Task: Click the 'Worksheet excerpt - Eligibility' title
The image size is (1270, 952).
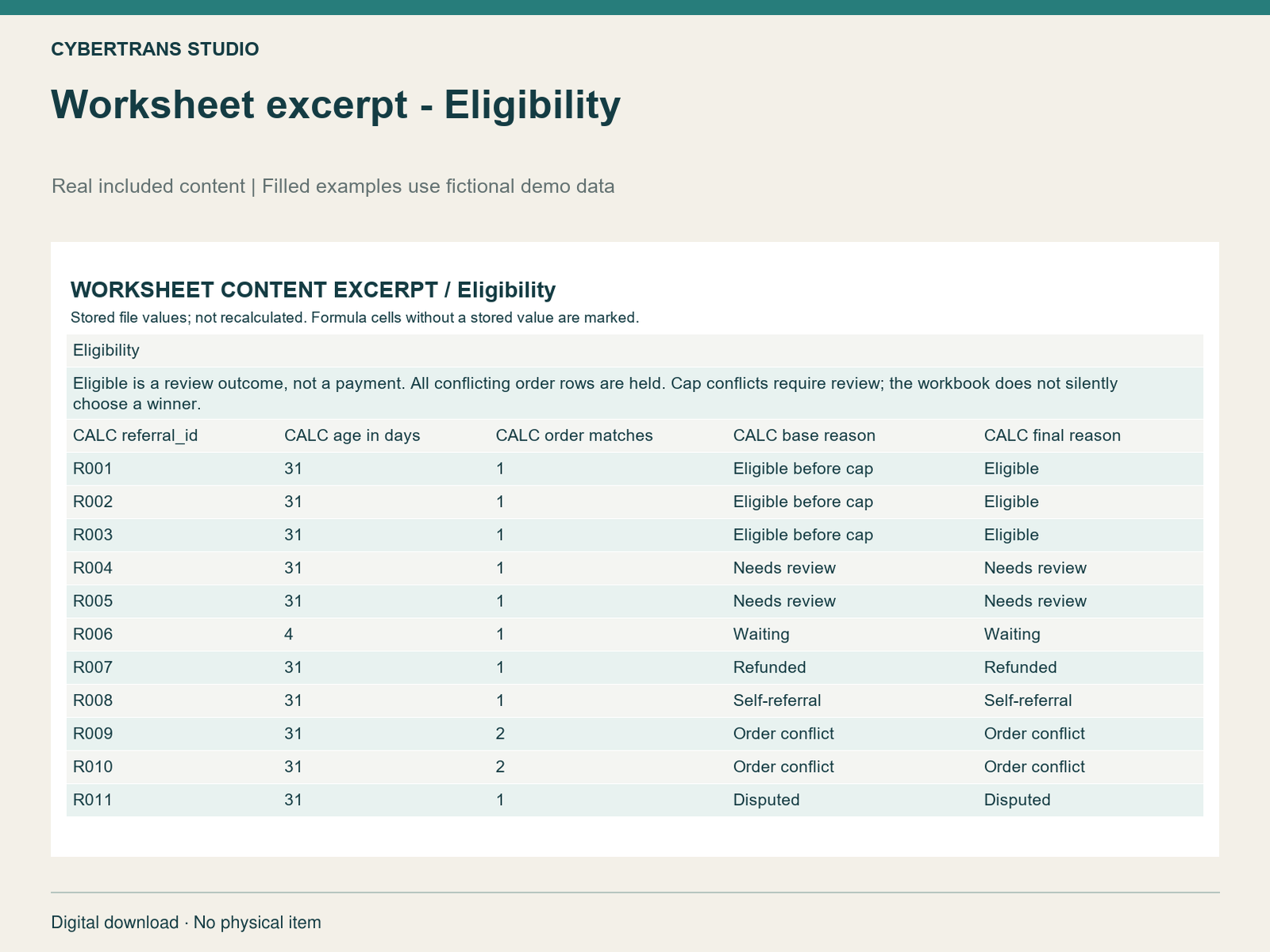Action: (336, 105)
